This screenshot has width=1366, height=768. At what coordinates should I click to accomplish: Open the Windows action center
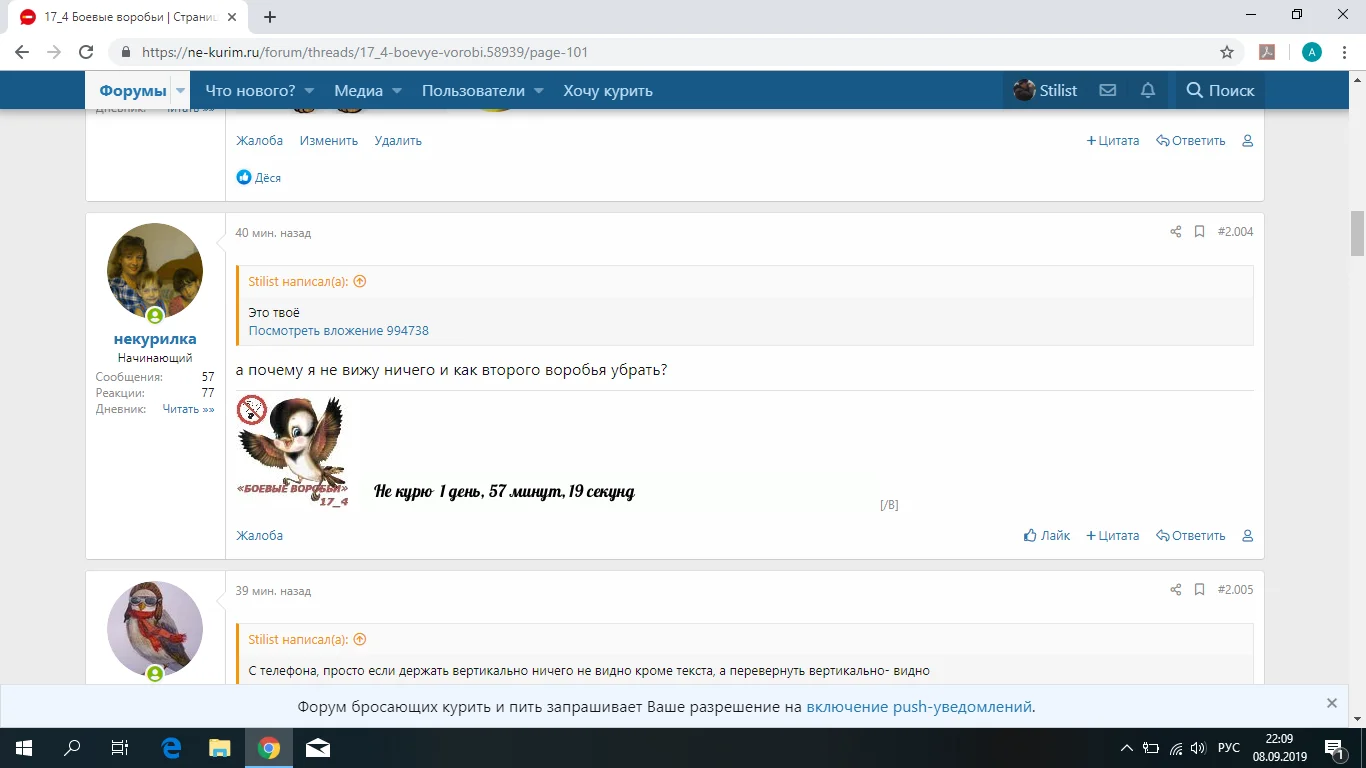pos(1333,748)
